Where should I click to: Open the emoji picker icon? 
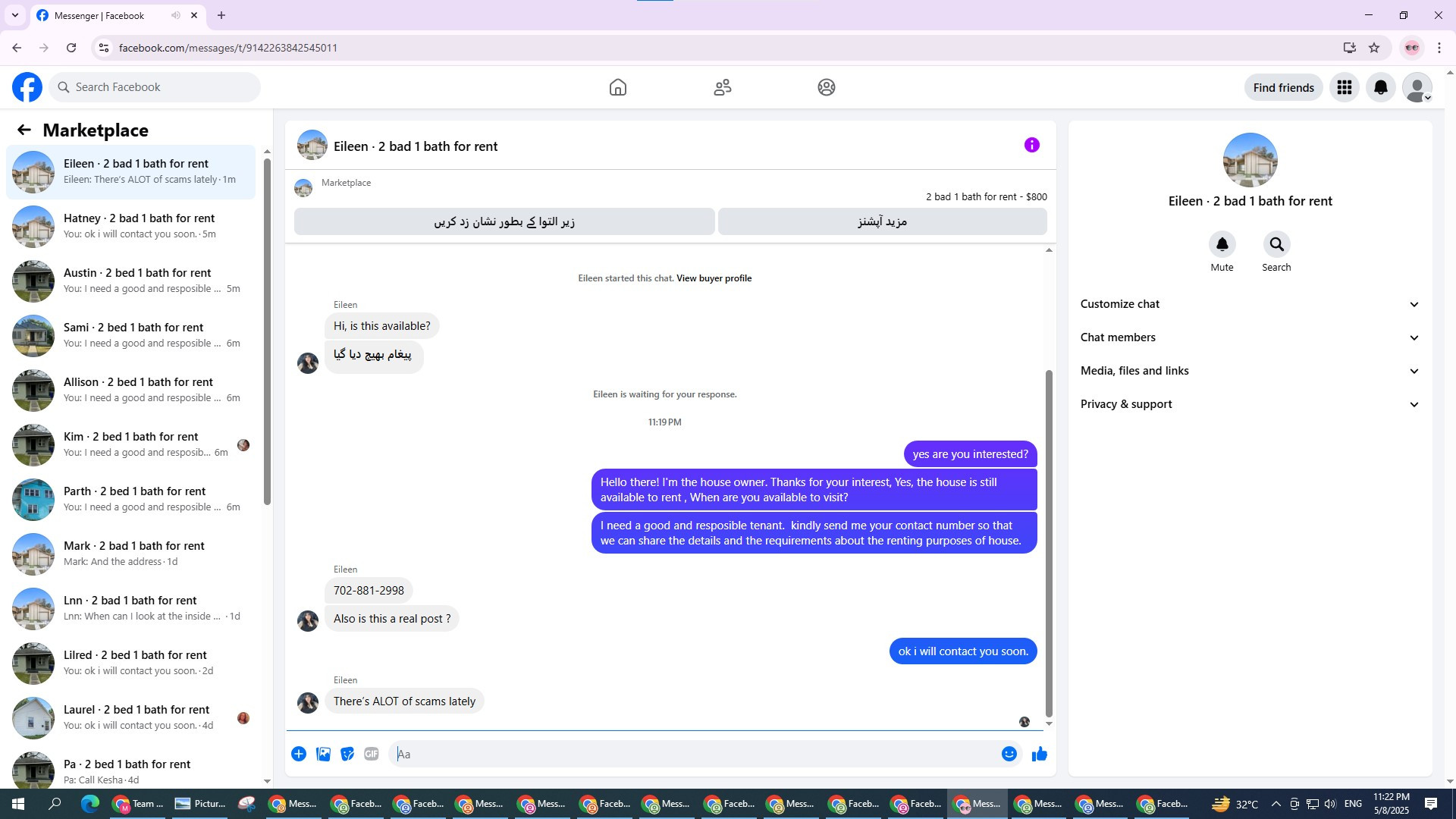1009,754
